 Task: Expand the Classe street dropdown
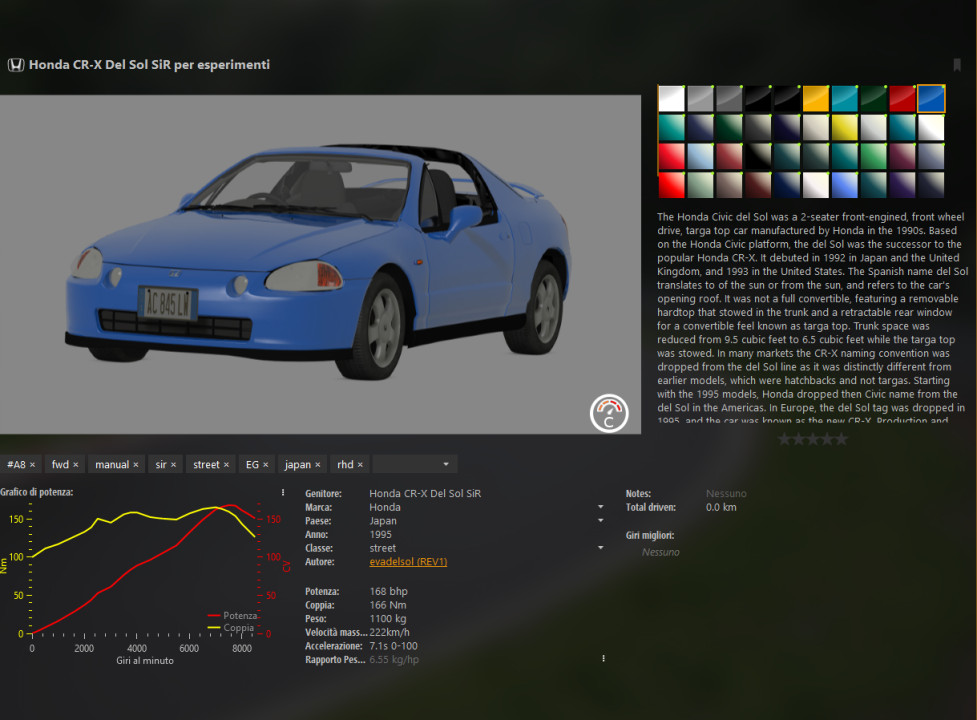pyautogui.click(x=601, y=548)
